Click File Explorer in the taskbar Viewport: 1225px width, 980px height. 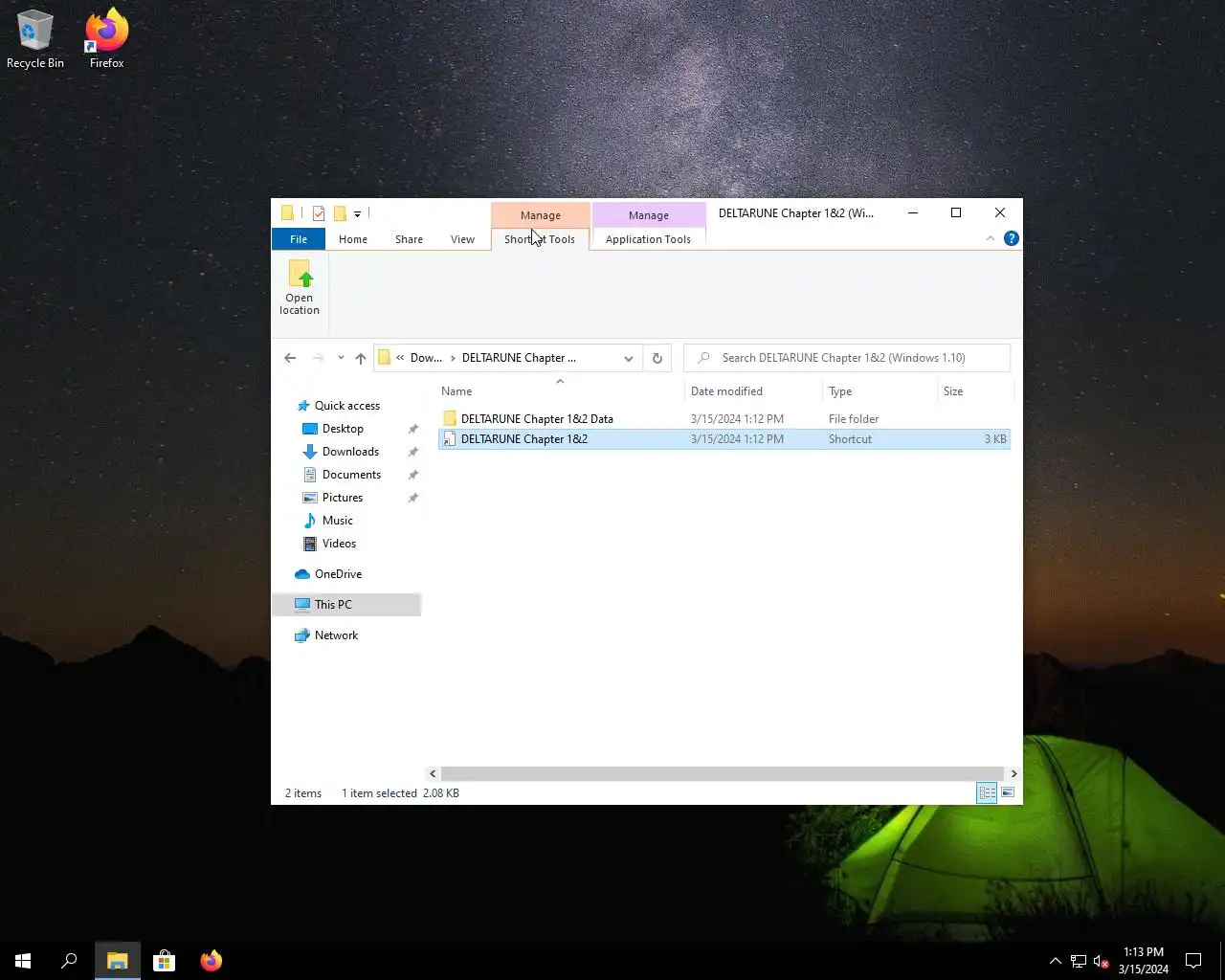pos(118,961)
